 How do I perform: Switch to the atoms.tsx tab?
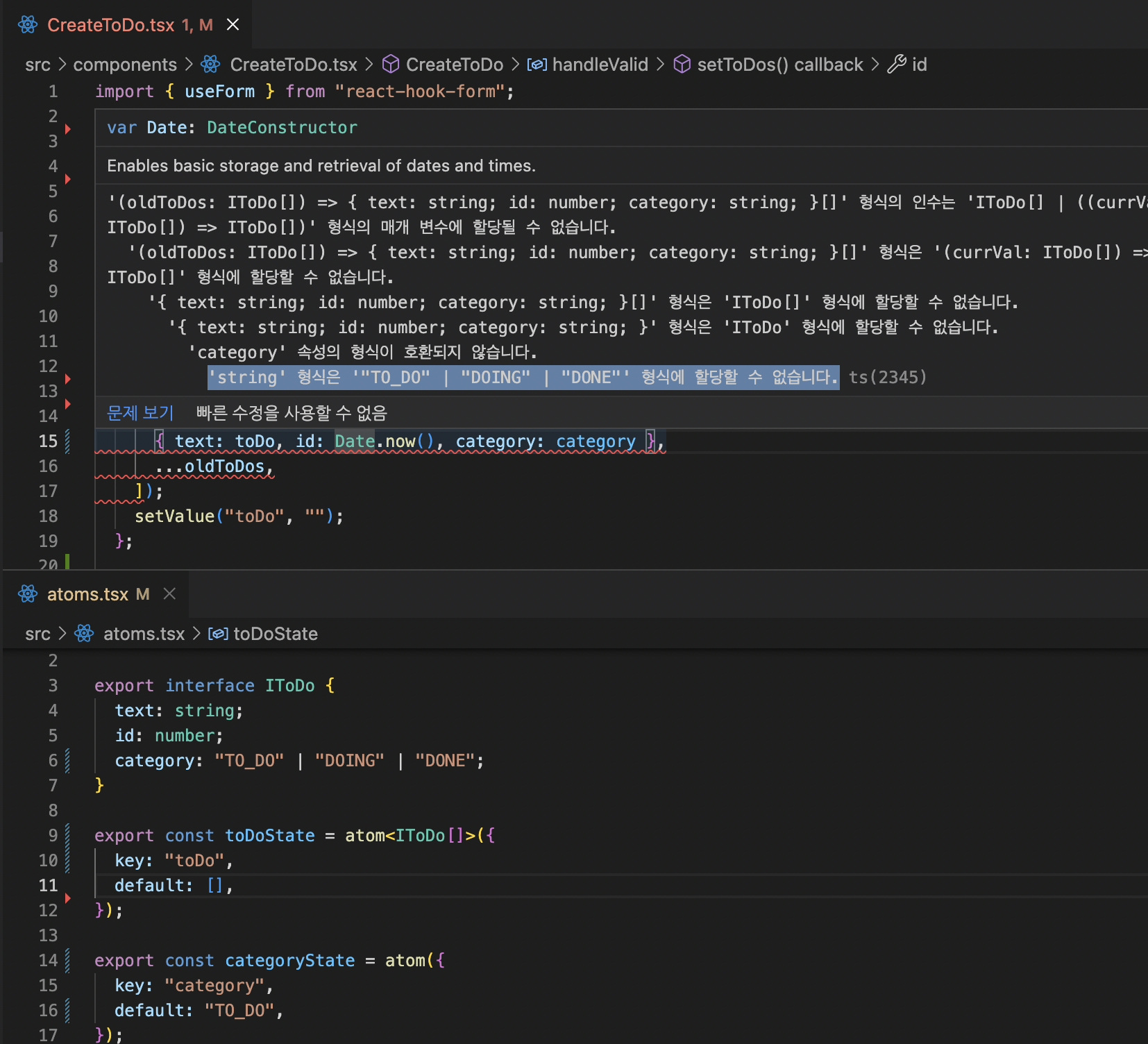pos(96,593)
